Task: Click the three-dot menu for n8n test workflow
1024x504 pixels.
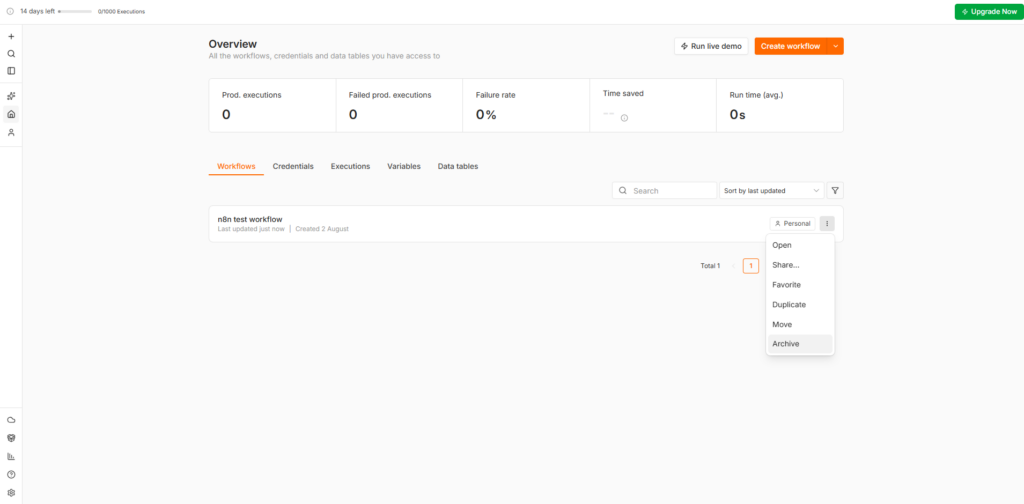Action: point(827,223)
